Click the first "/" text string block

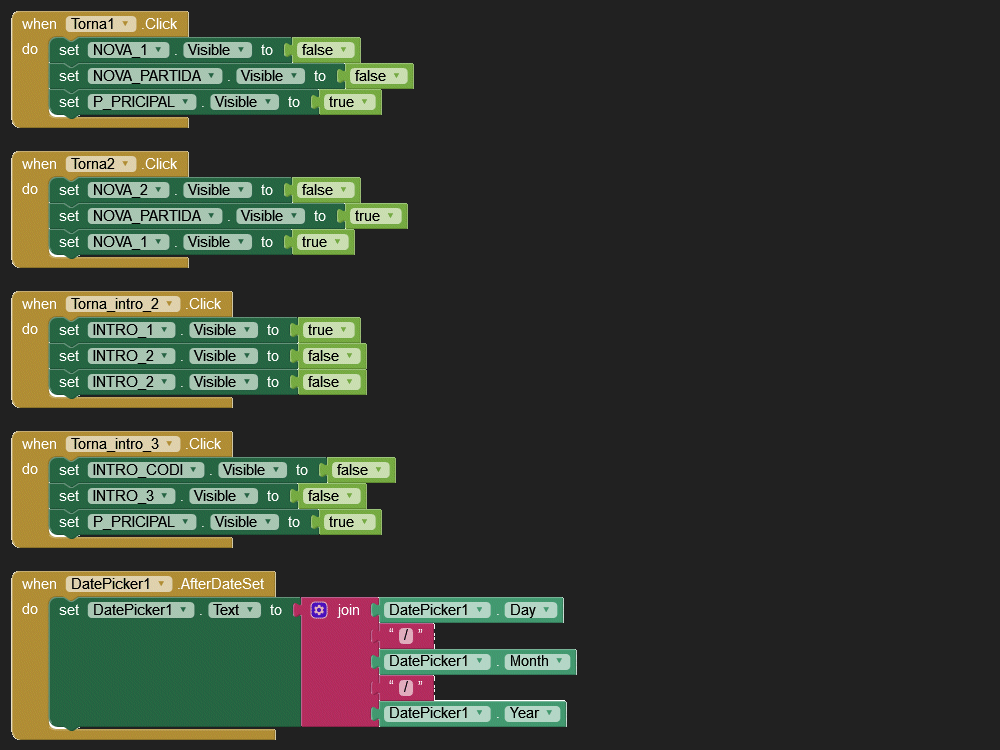tap(406, 636)
